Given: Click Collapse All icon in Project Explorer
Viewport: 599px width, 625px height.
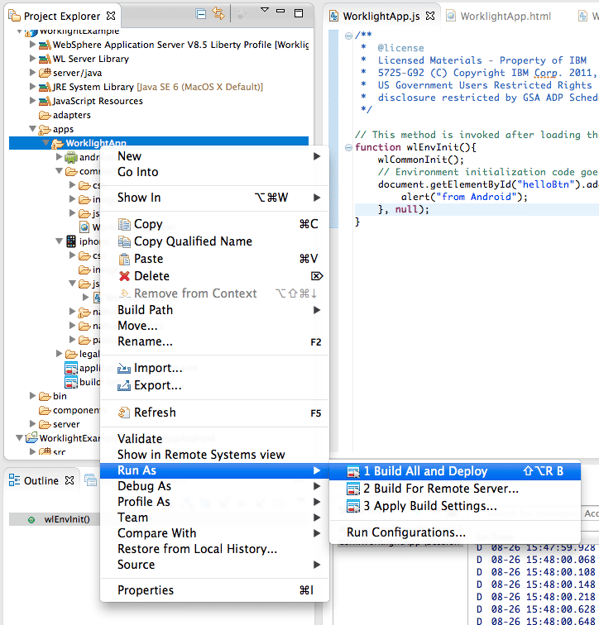Looking at the screenshot, I should [x=201, y=14].
